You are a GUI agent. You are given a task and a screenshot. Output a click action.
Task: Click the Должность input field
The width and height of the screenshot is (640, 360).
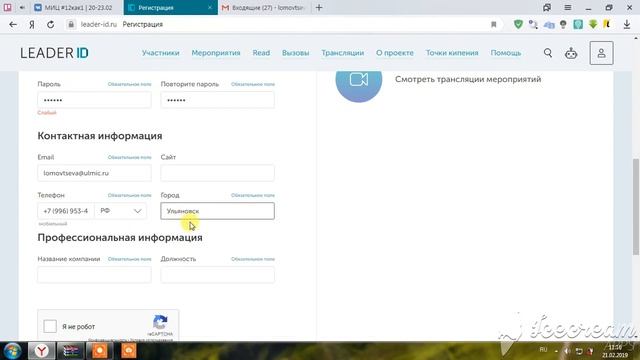[x=218, y=275]
